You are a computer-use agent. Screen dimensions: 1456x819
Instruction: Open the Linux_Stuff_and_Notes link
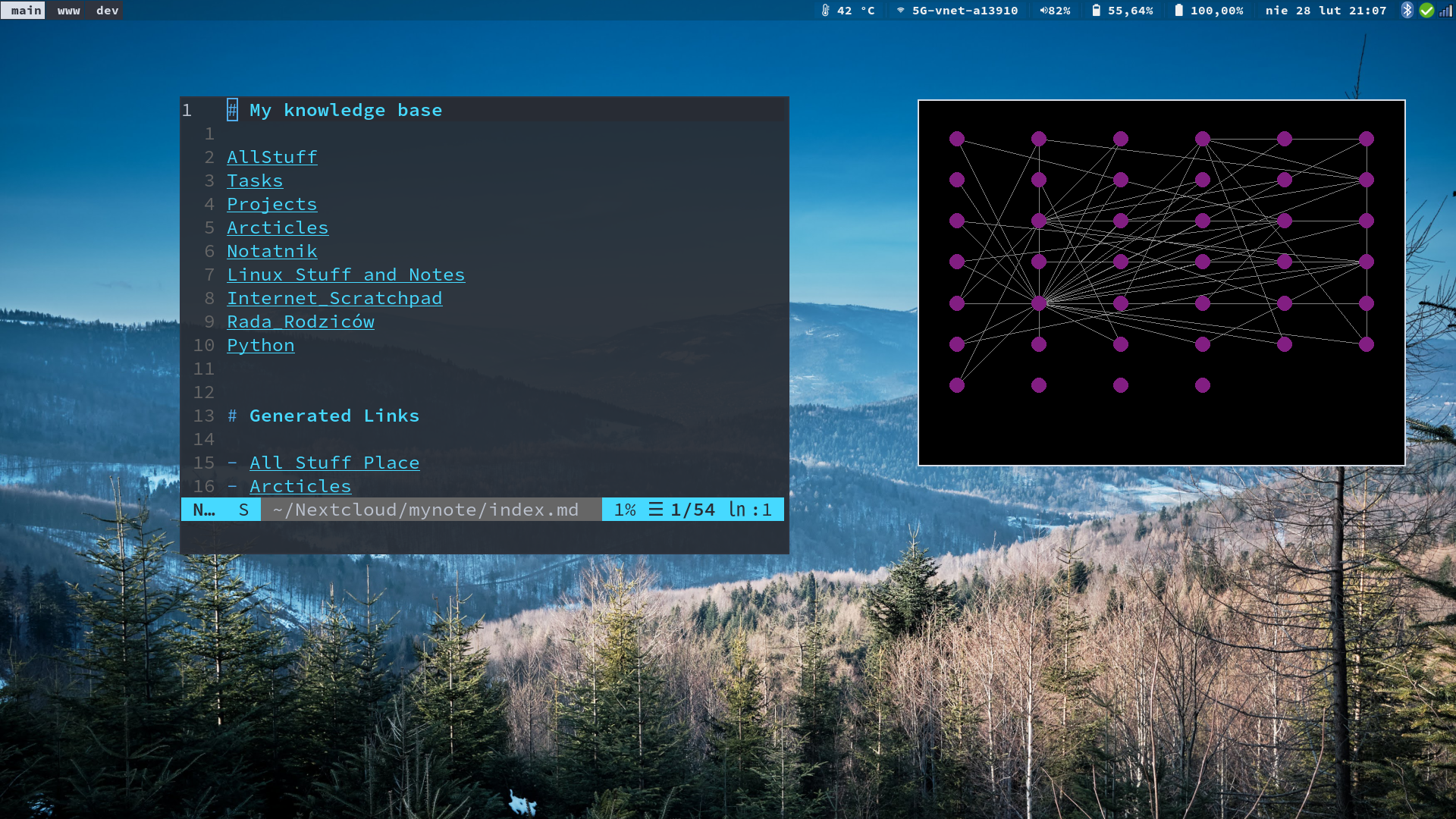click(x=346, y=275)
